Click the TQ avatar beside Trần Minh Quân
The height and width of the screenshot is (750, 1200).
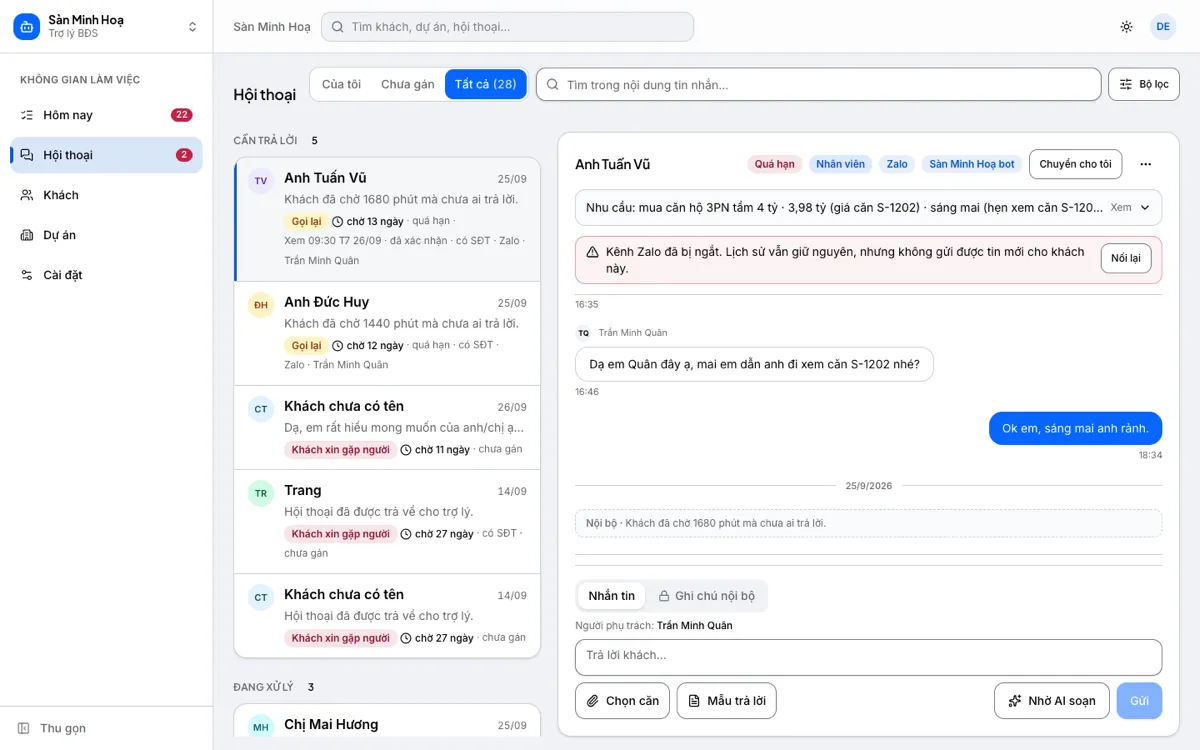(583, 333)
